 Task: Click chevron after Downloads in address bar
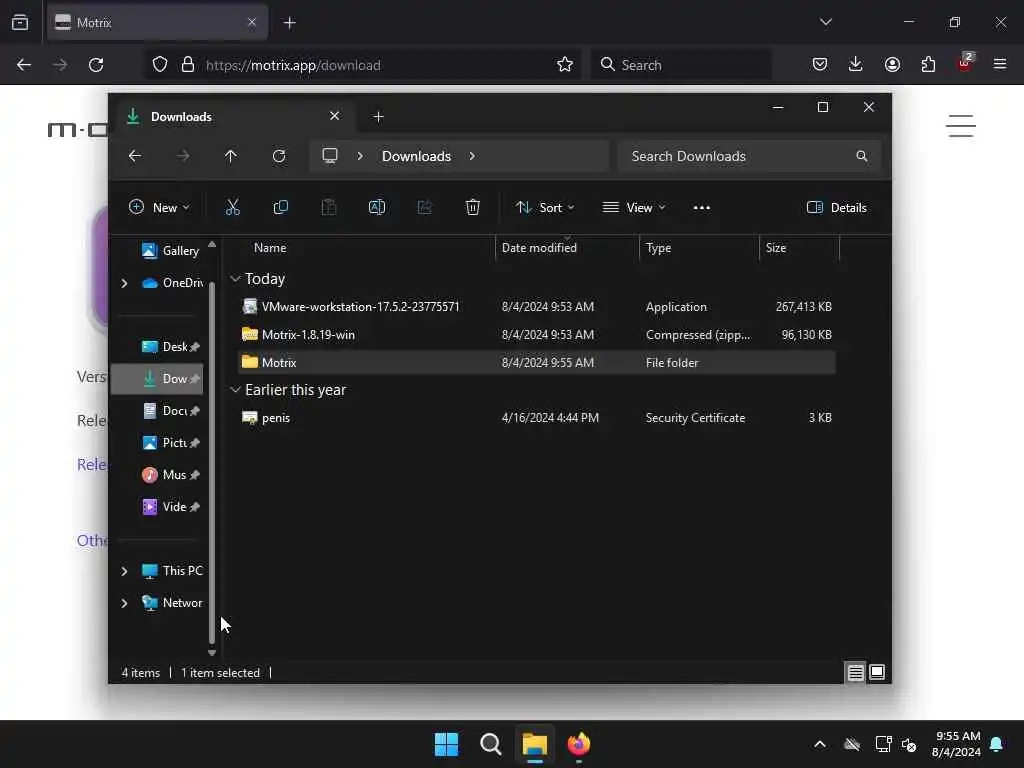pyautogui.click(x=472, y=156)
